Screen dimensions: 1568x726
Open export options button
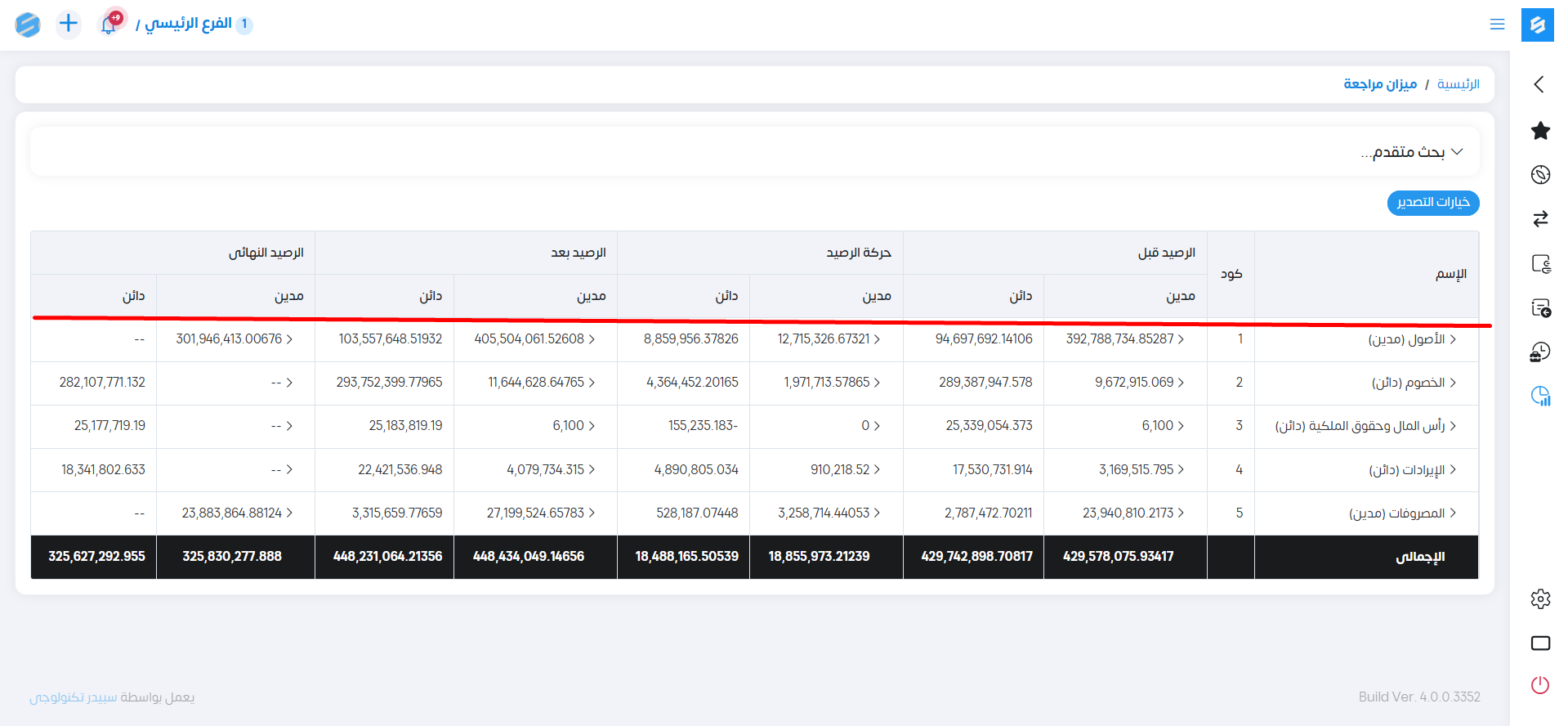[1432, 203]
